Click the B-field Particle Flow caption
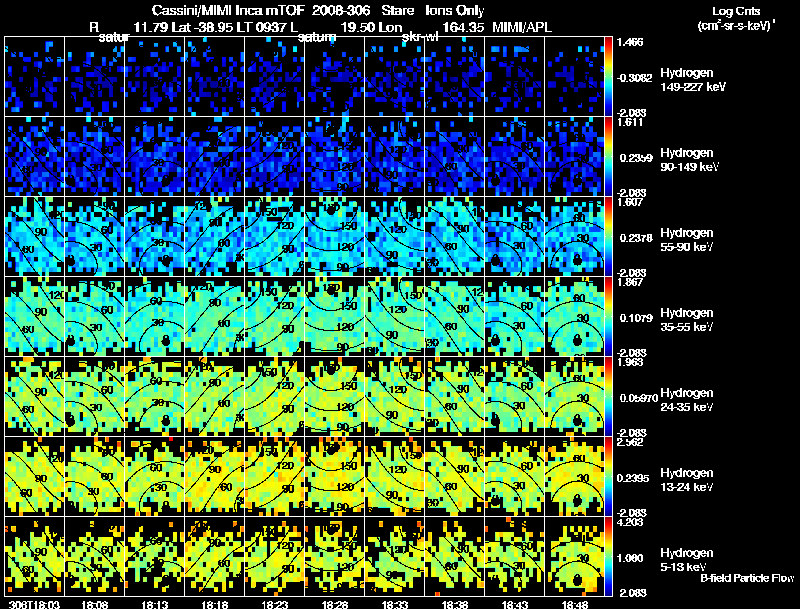Viewport: 800px width, 609px height. [x=746, y=578]
